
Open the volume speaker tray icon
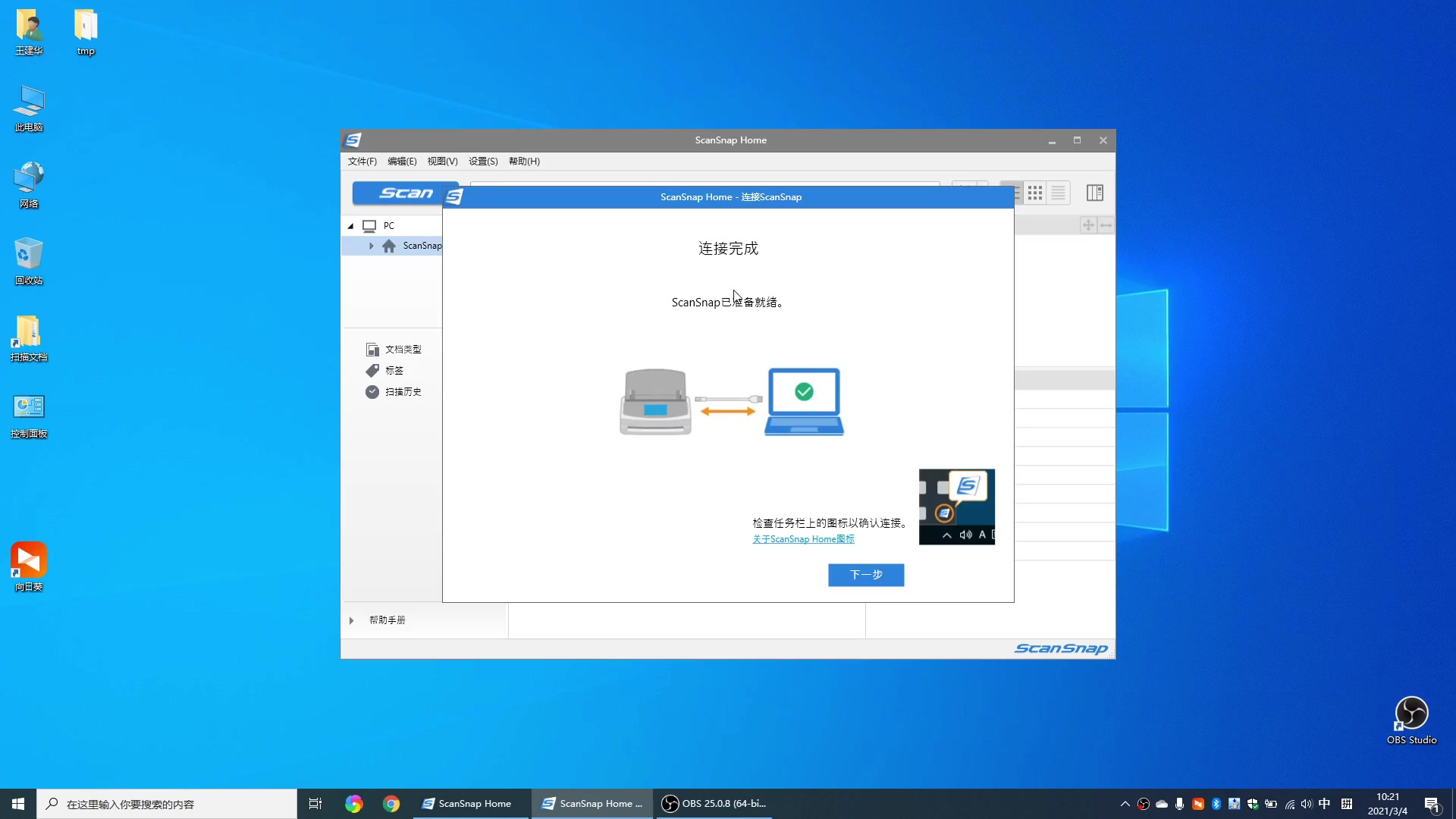[1307, 804]
